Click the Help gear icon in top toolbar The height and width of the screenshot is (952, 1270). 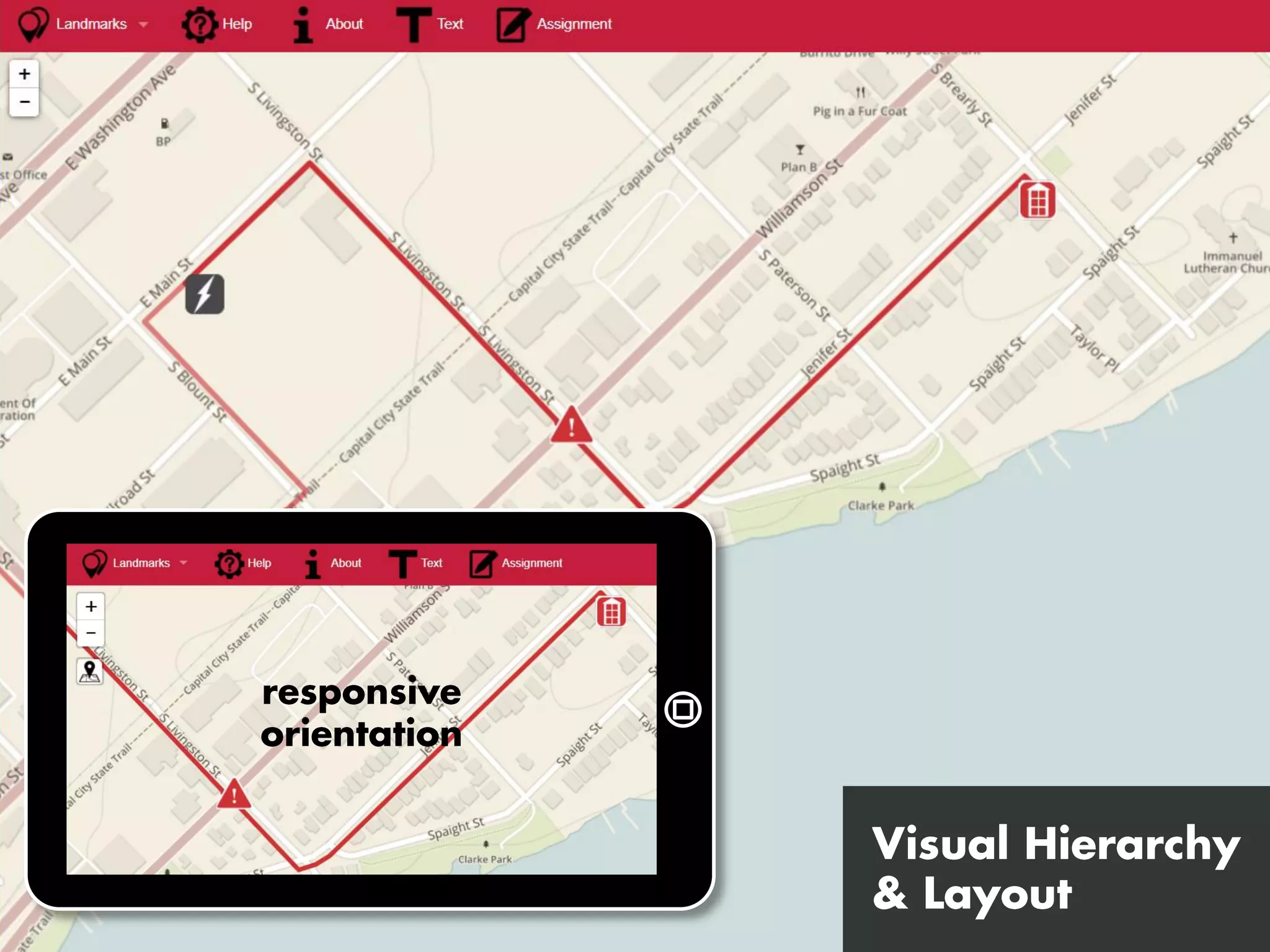tap(199, 25)
